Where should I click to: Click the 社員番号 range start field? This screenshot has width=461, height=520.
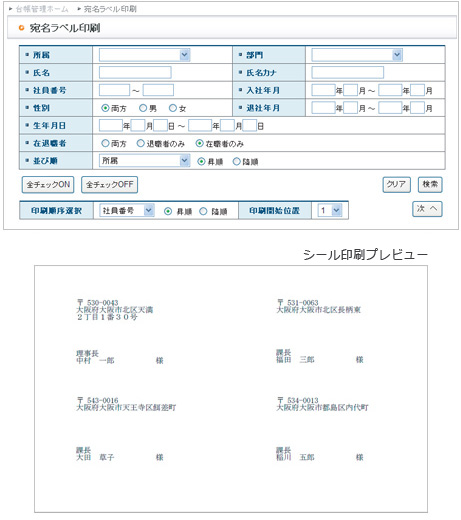click(x=114, y=90)
